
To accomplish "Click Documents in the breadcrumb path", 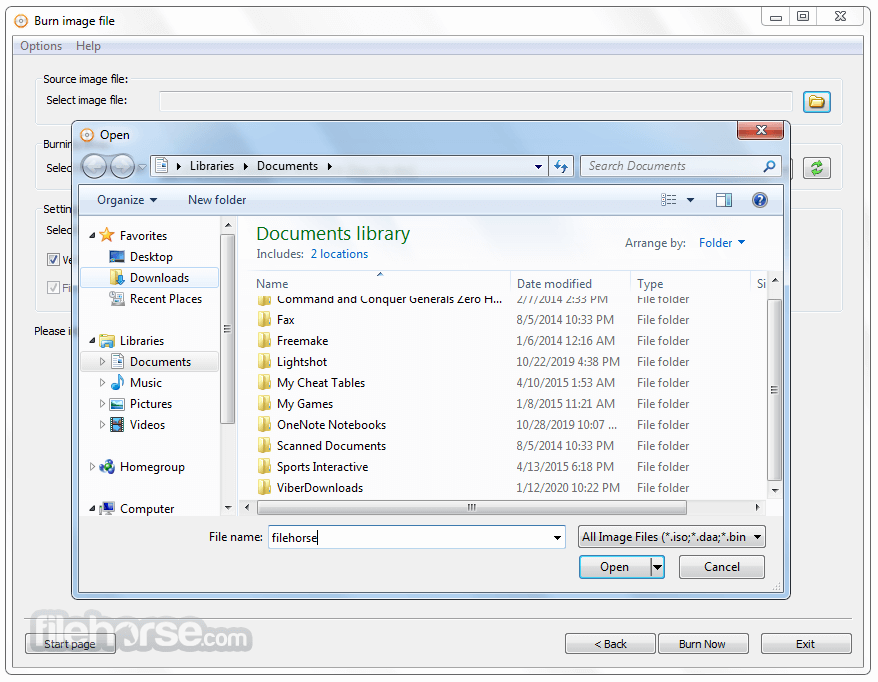I will click(287, 166).
